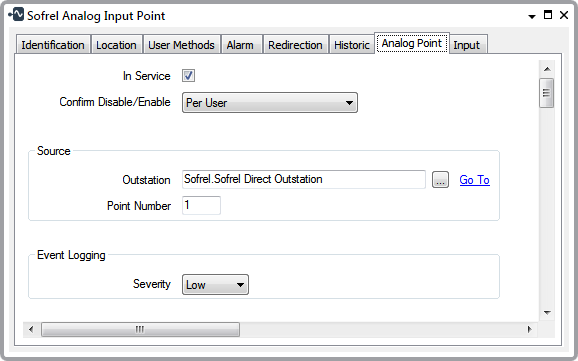578x361 pixels.
Task: Click the Sofrel Analog Input Point title icon
Action: (x=16, y=14)
